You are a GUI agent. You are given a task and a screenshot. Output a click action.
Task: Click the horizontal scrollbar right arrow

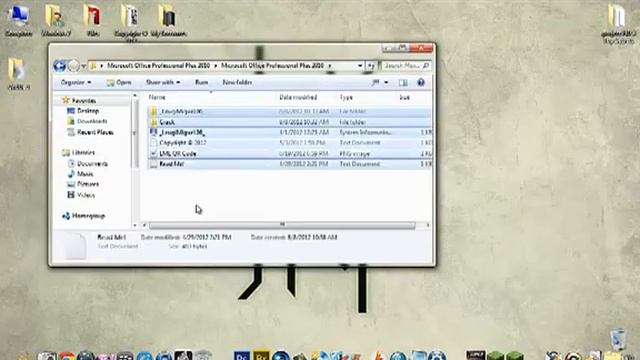[x=427, y=225]
